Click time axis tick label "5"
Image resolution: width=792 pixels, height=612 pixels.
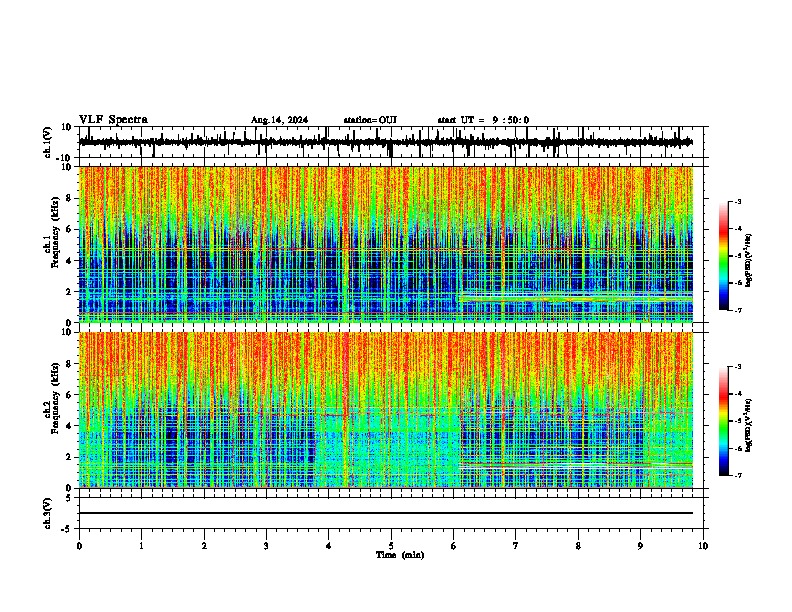(x=391, y=546)
